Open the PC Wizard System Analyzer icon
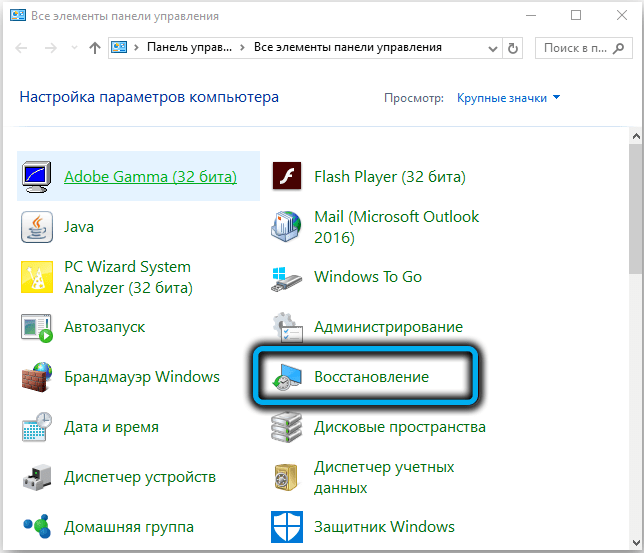The height and width of the screenshot is (553, 644). (37, 277)
